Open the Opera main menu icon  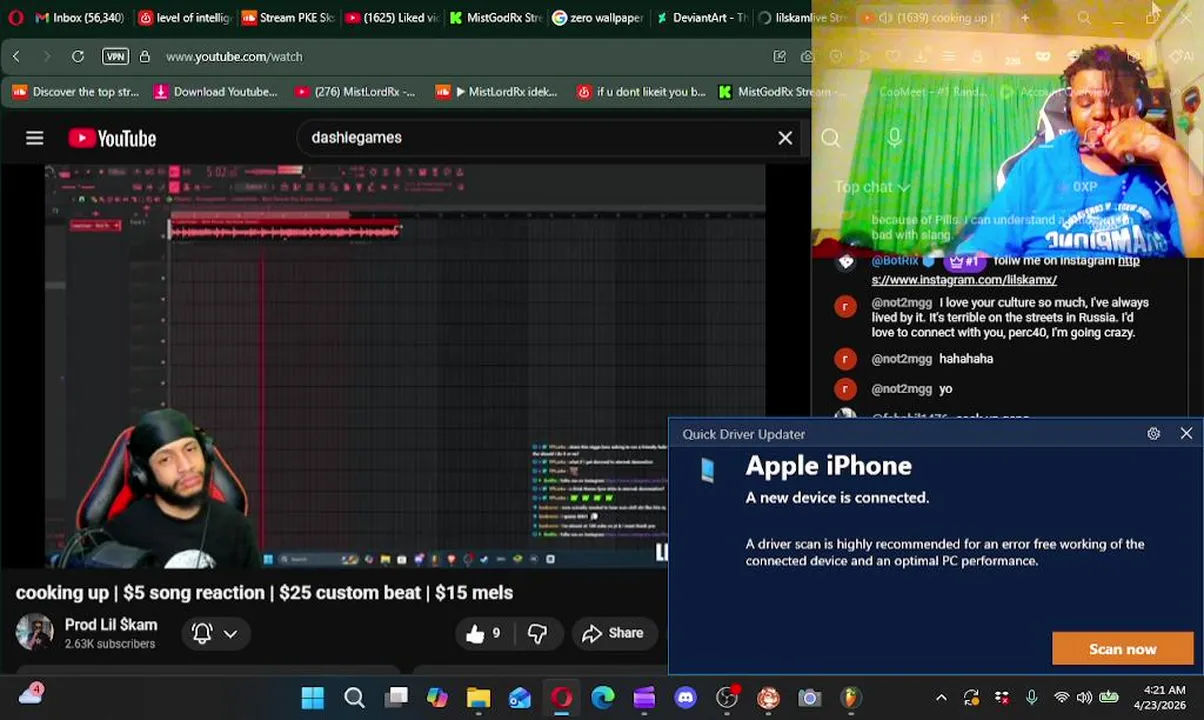(15, 17)
